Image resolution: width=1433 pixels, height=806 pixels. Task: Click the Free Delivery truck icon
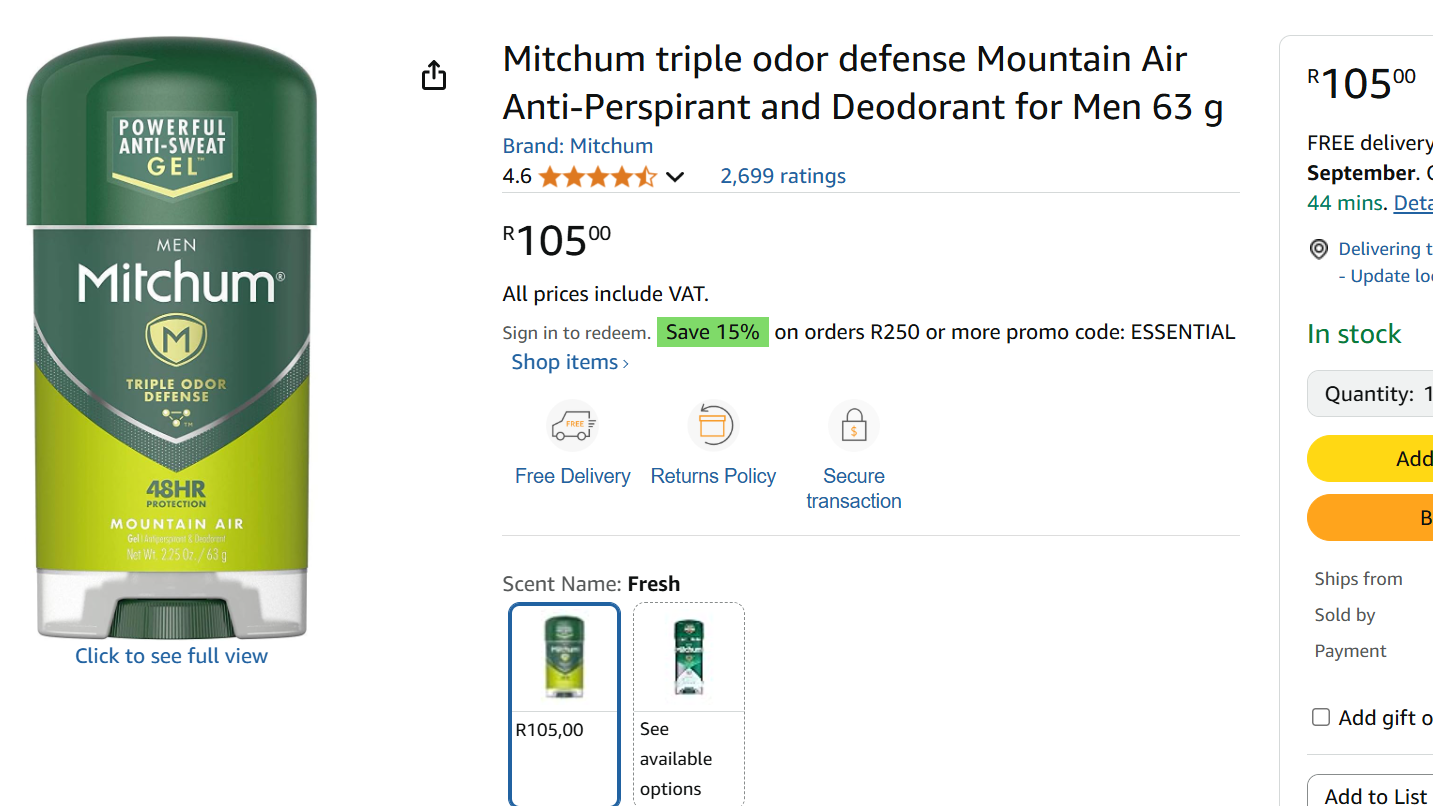click(573, 426)
